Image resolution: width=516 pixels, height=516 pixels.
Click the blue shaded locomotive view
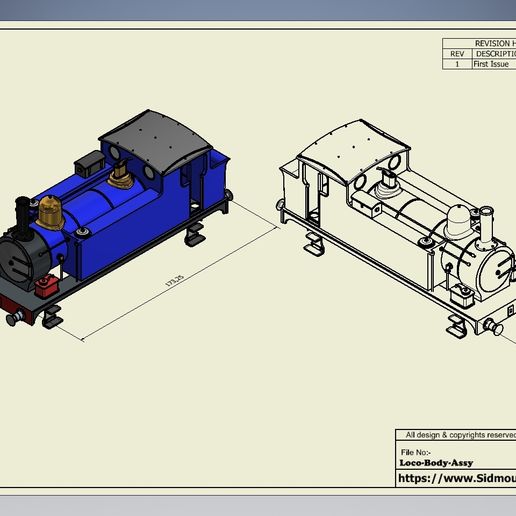115,218
